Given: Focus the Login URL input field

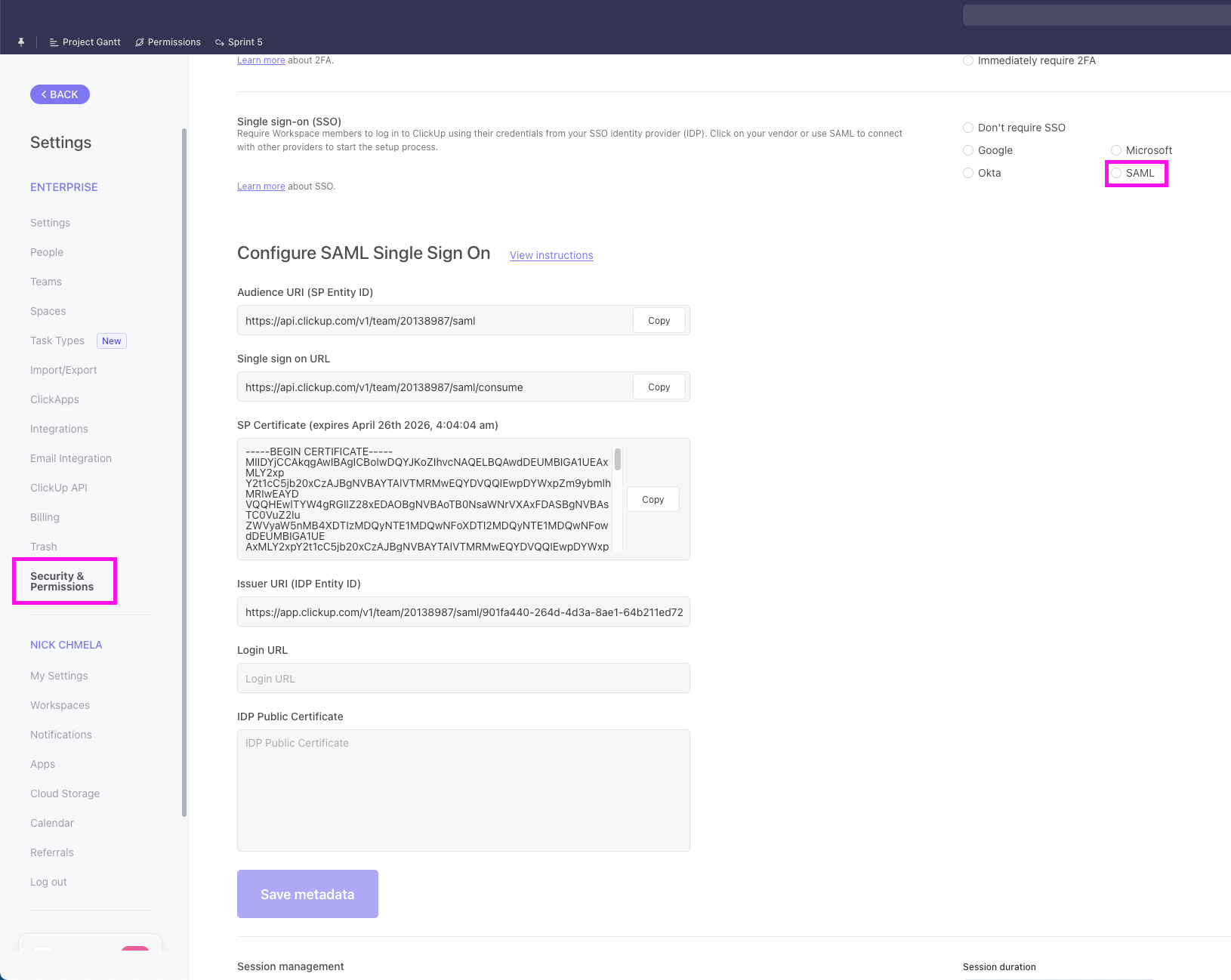Looking at the screenshot, I should 463,678.
